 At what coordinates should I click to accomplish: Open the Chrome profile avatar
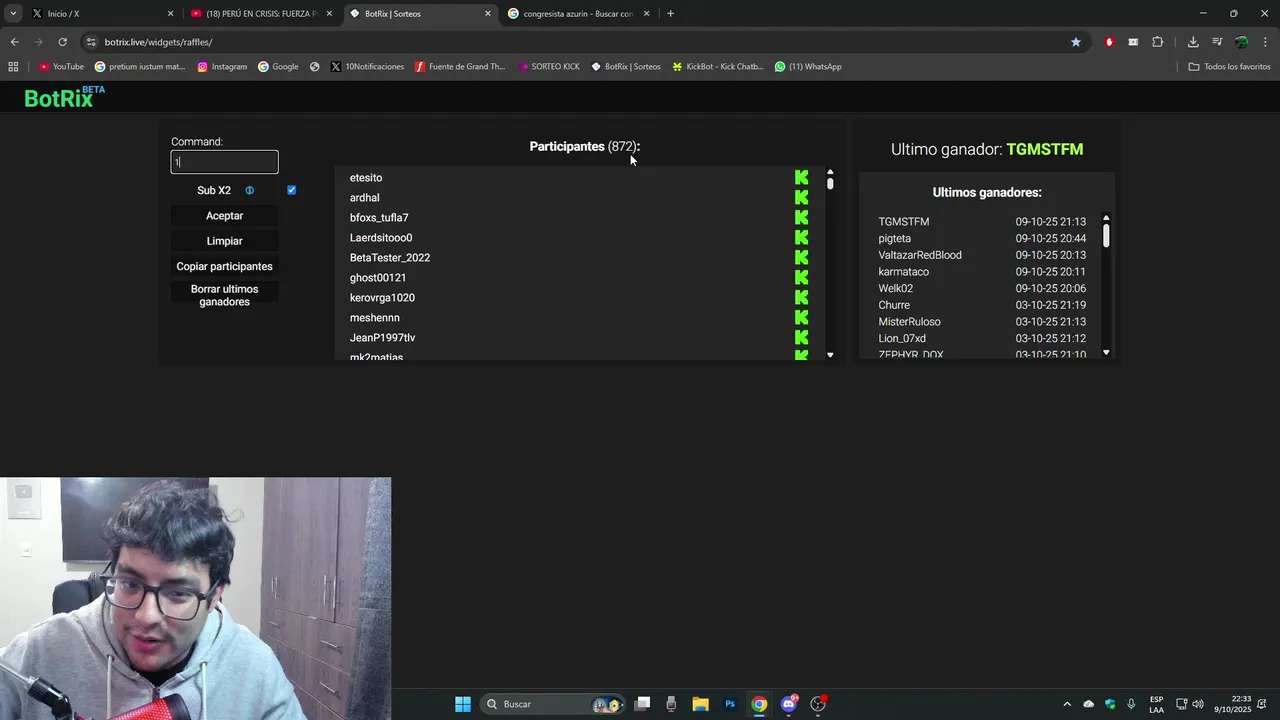(x=1241, y=42)
